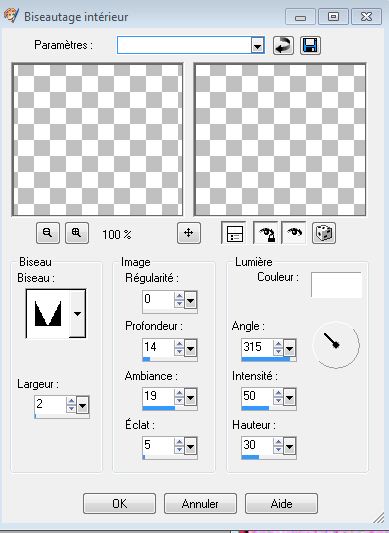389x533 pixels.
Task: Click the Ambiance value field showing 19
Action: tap(158, 397)
